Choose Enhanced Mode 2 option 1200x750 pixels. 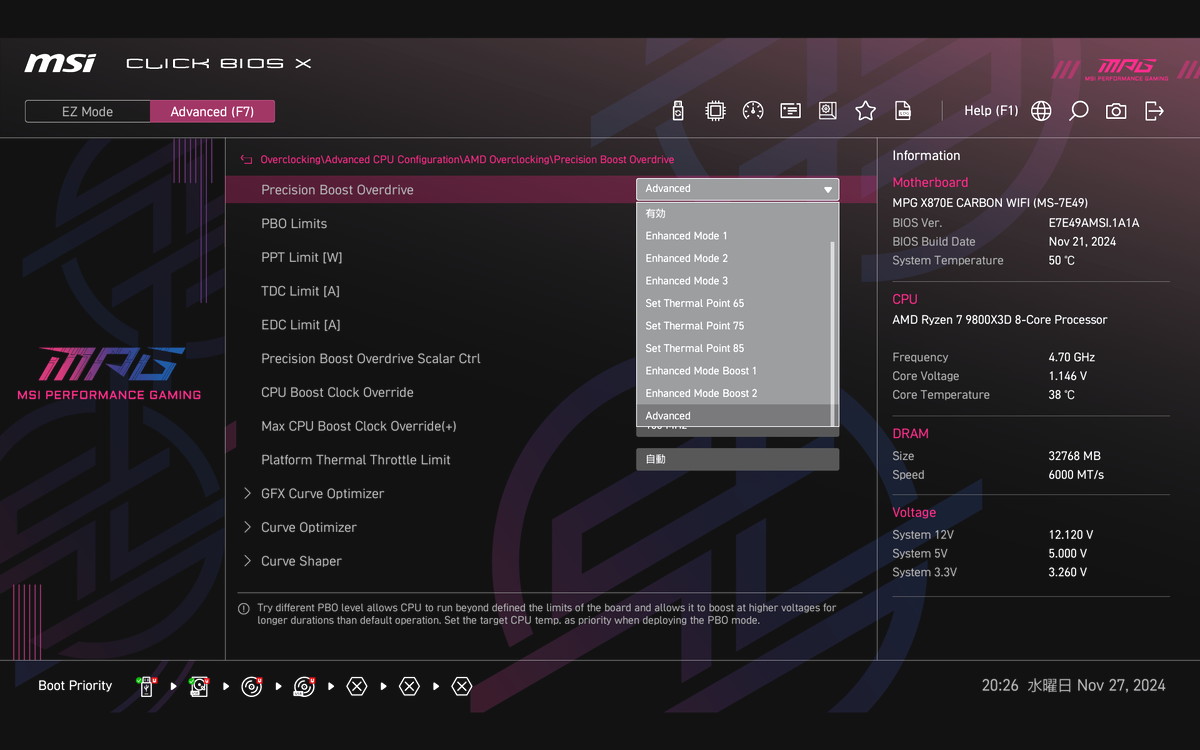tap(734, 258)
